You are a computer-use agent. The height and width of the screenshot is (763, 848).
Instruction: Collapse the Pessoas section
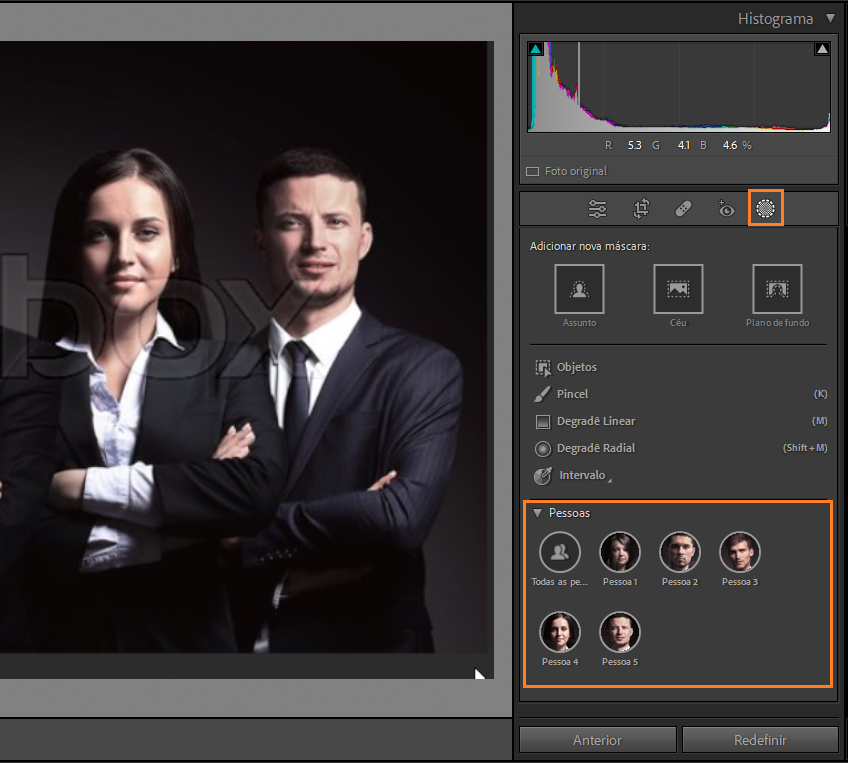[x=537, y=513]
